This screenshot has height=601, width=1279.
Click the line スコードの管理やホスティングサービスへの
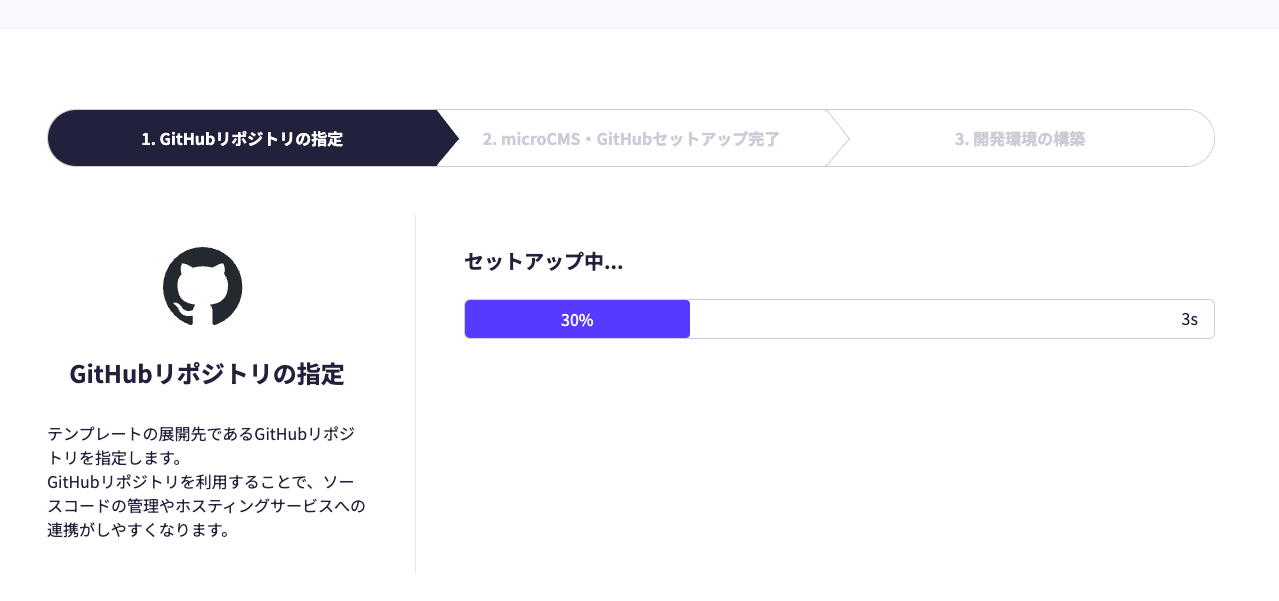tap(206, 506)
